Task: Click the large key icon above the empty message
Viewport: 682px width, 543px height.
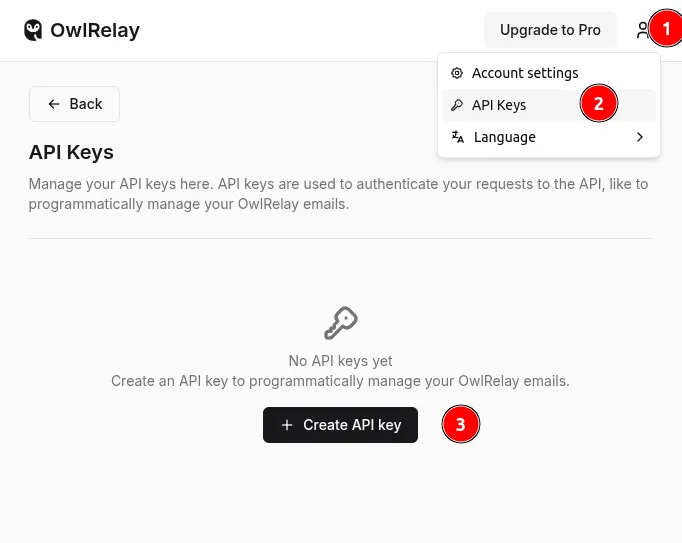Action: [341, 323]
